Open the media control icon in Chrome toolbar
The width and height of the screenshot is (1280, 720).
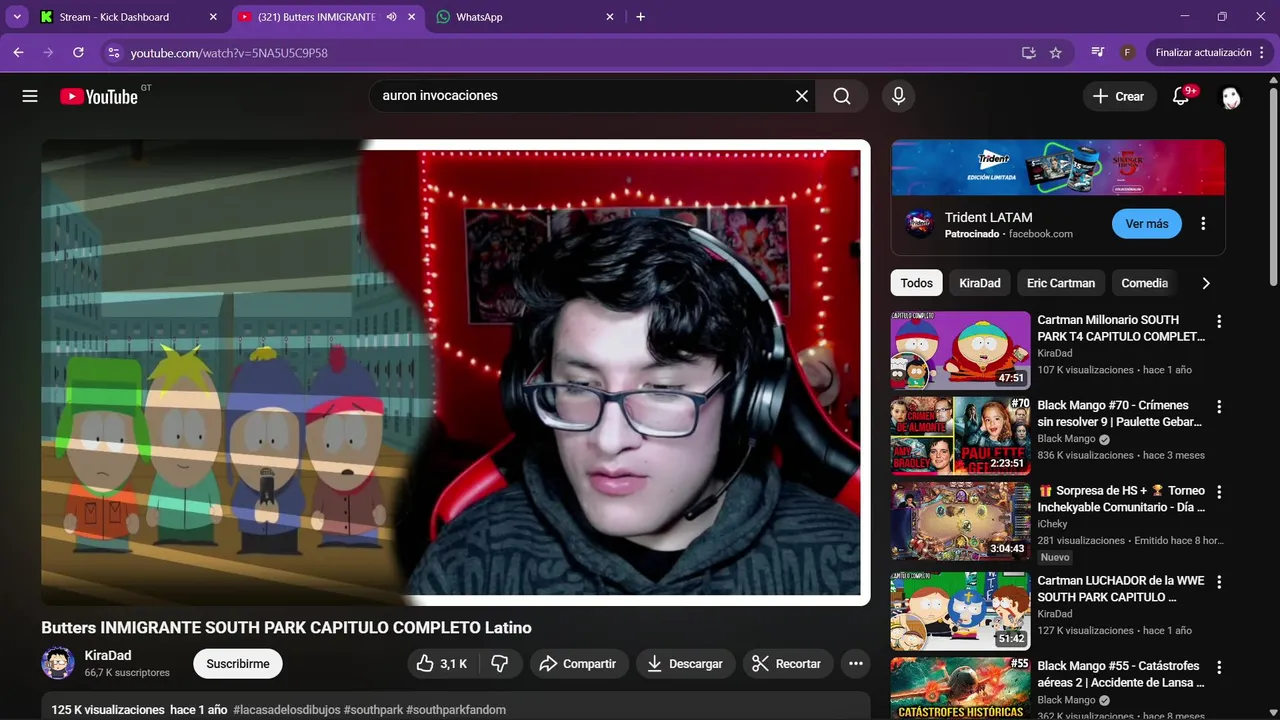[1098, 52]
